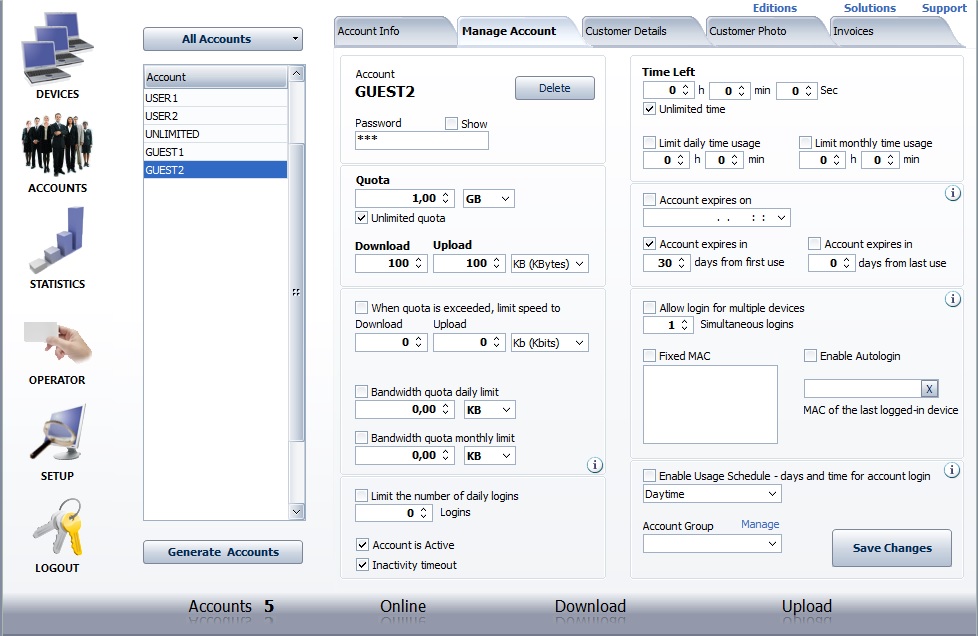Click account list scrollbar down arrow
The image size is (978, 636).
[297, 511]
